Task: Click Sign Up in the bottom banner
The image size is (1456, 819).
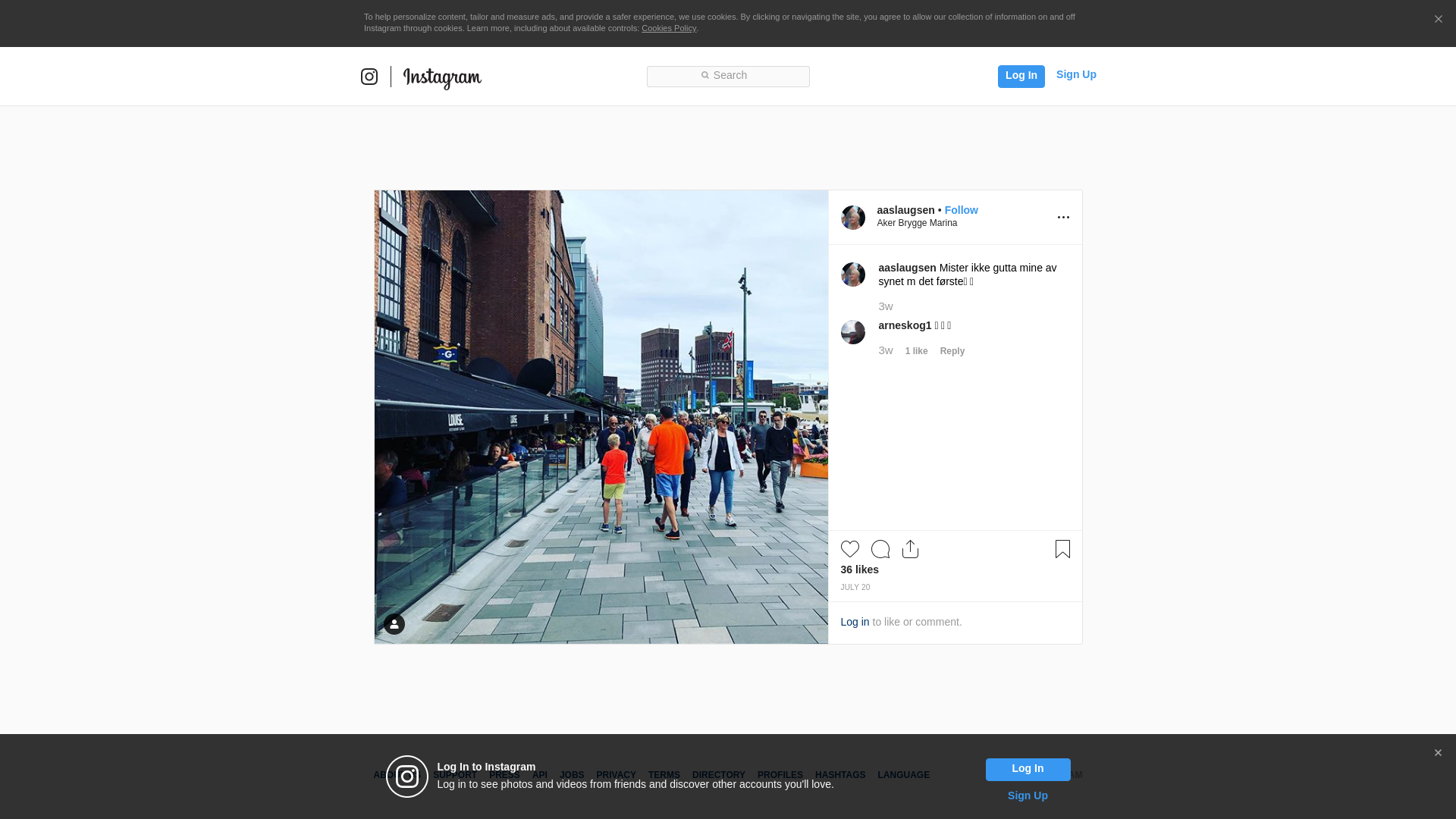Action: (1028, 795)
